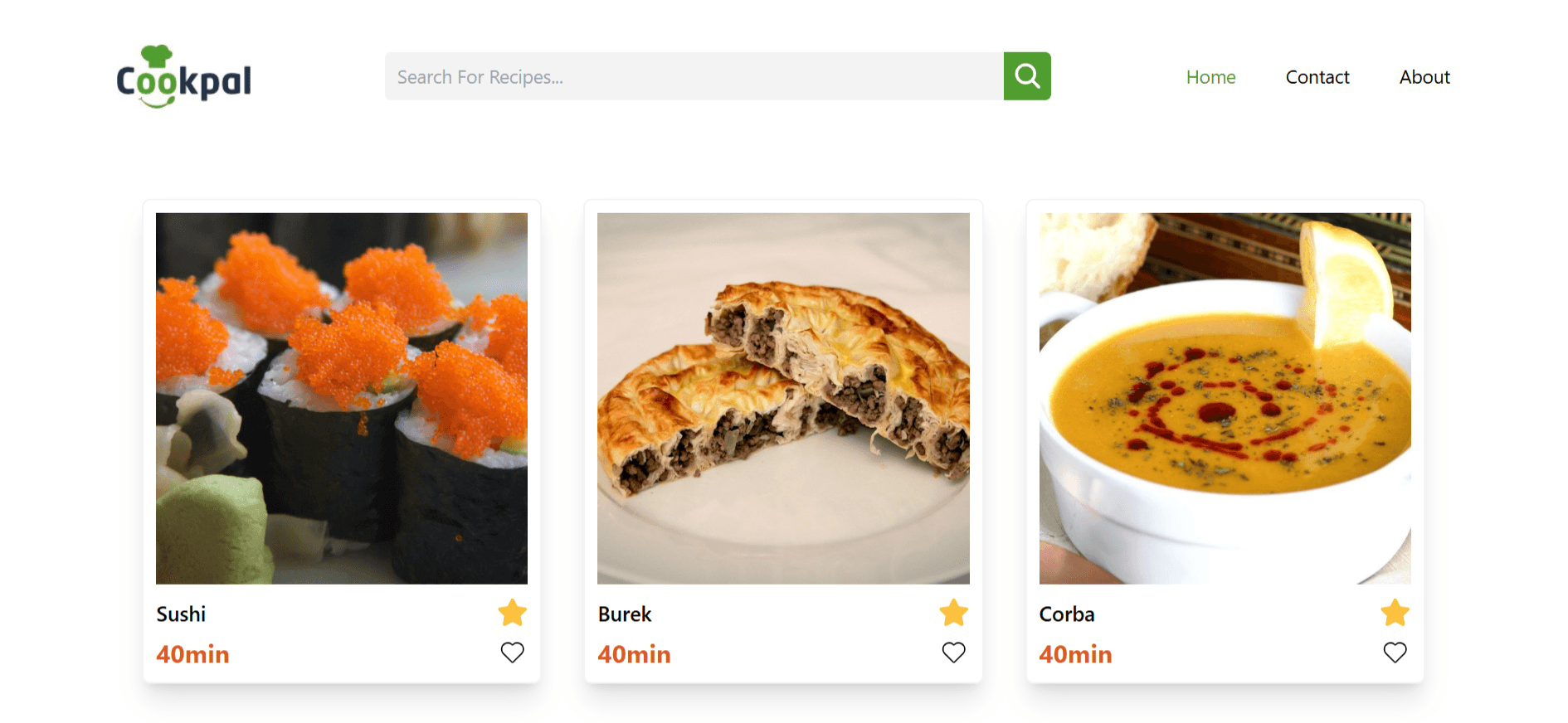Click the star rating on the Sushi card
The height and width of the screenshot is (723, 1568).
click(512, 612)
